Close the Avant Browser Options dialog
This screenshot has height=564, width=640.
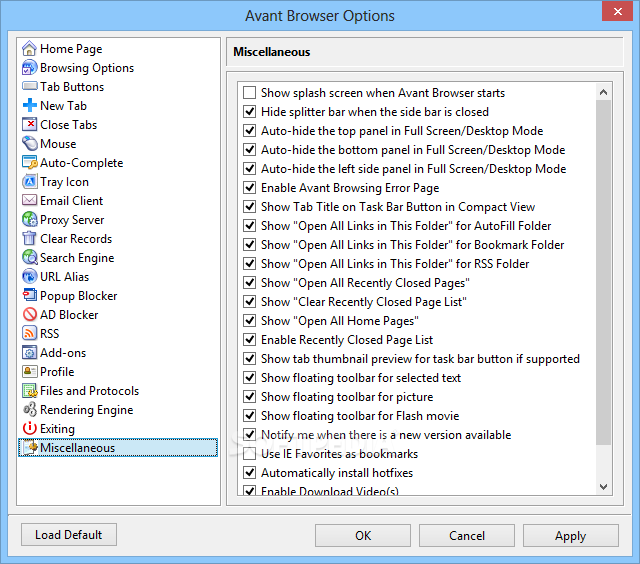point(618,11)
